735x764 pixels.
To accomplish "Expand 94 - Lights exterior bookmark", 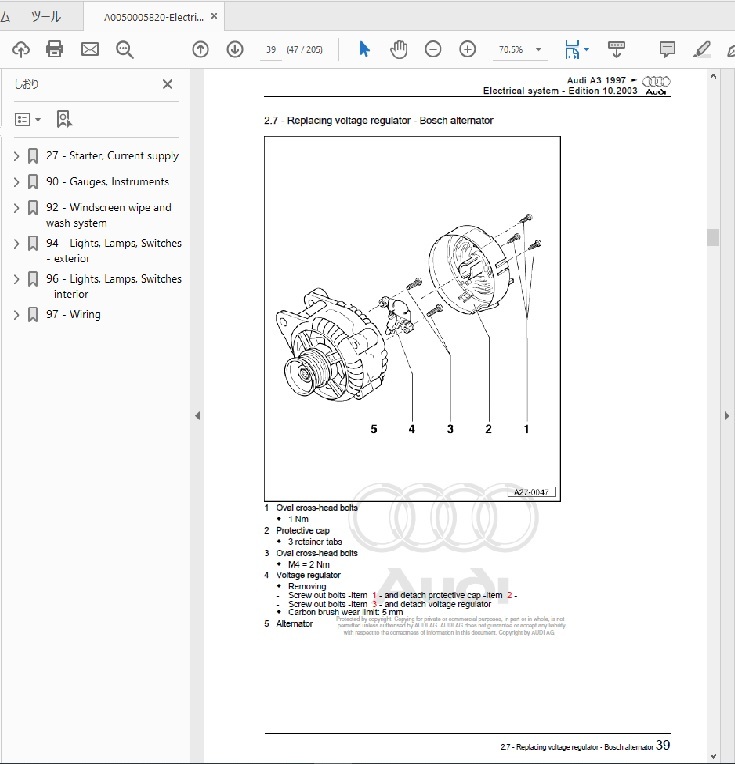I will coord(17,244).
